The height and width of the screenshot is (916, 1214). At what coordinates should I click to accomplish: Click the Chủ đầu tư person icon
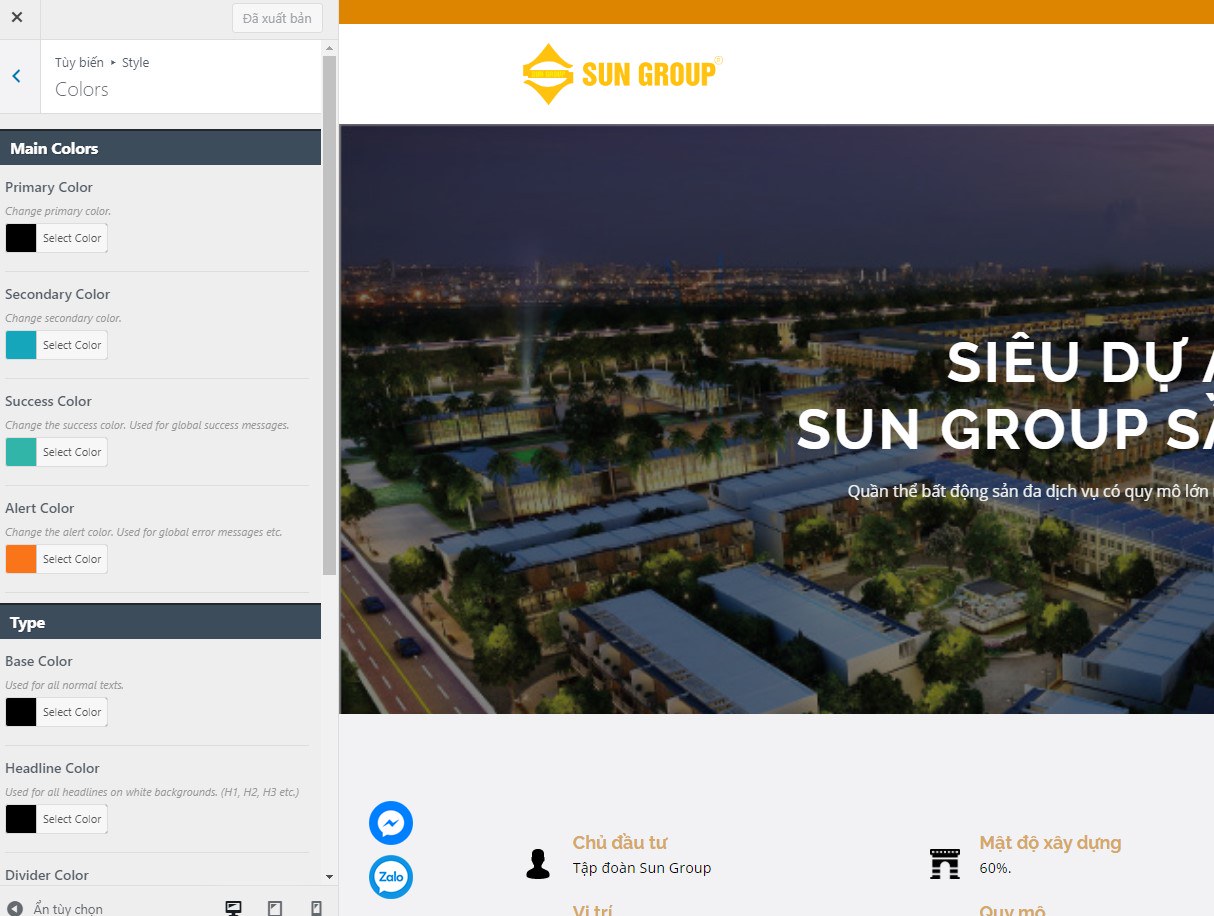pos(538,863)
